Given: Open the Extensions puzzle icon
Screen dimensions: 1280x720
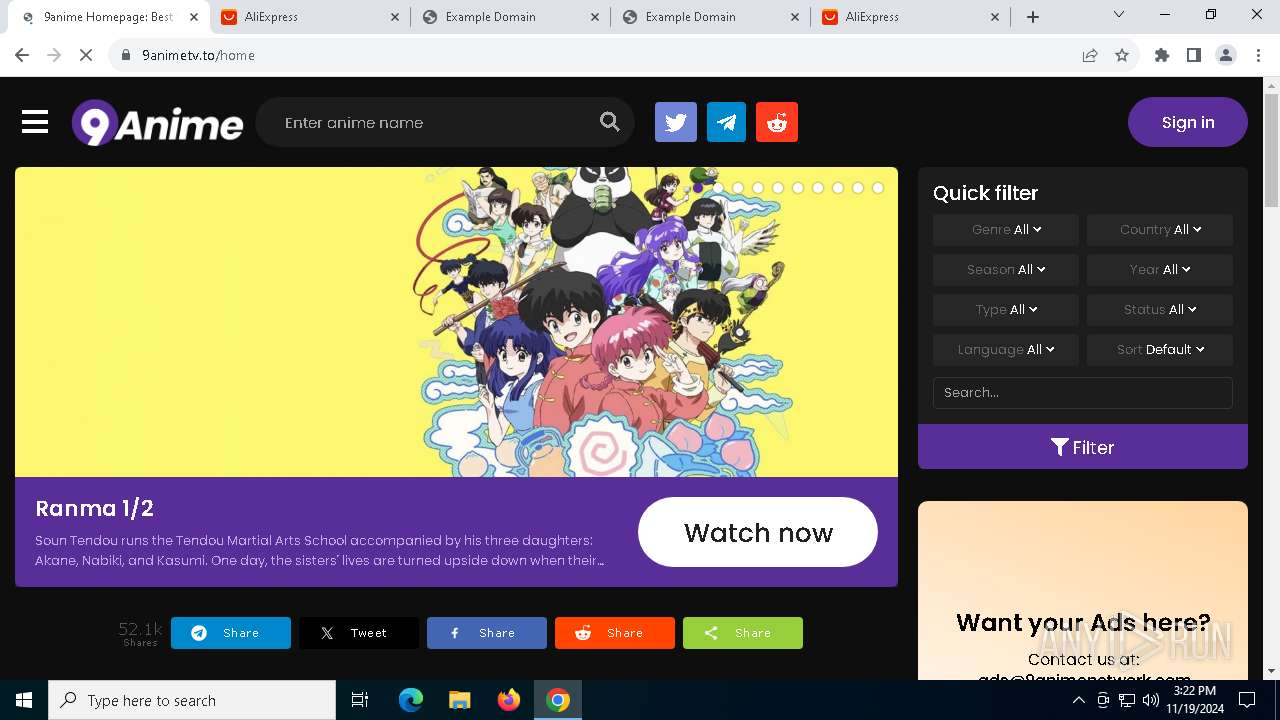Looking at the screenshot, I should [x=1162, y=55].
